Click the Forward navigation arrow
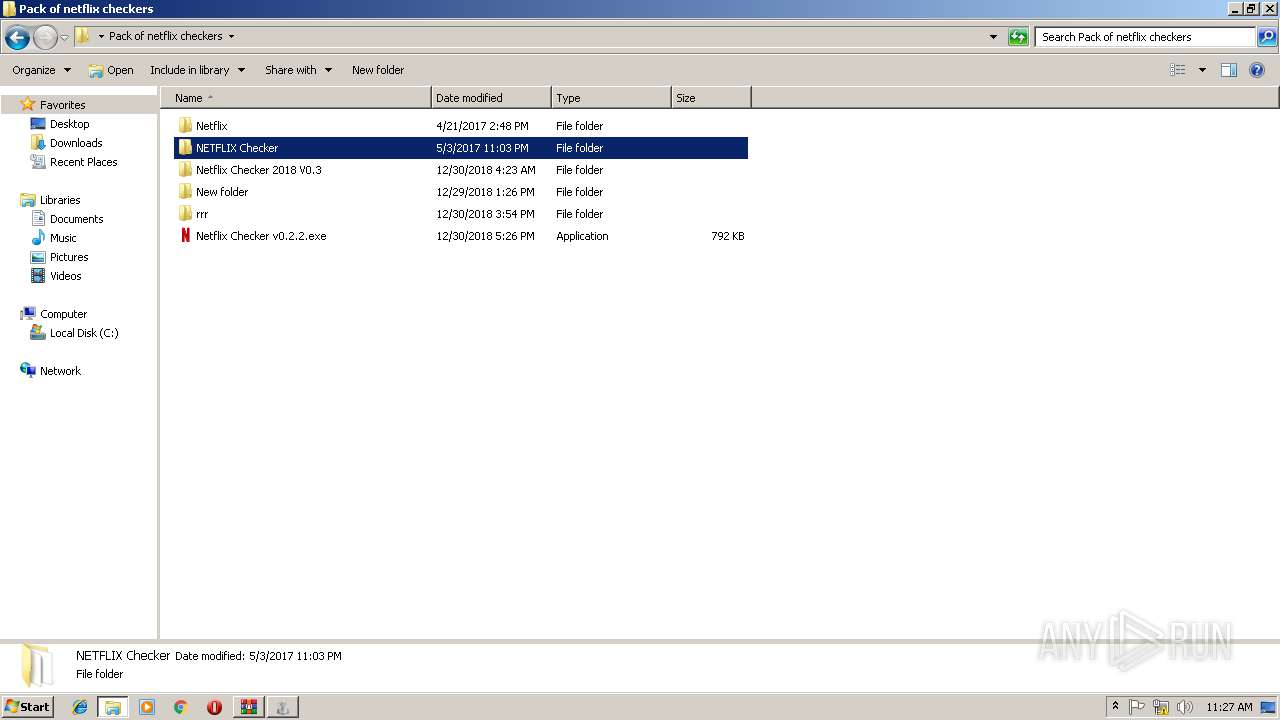Screen dimensions: 1280x720 [45, 38]
